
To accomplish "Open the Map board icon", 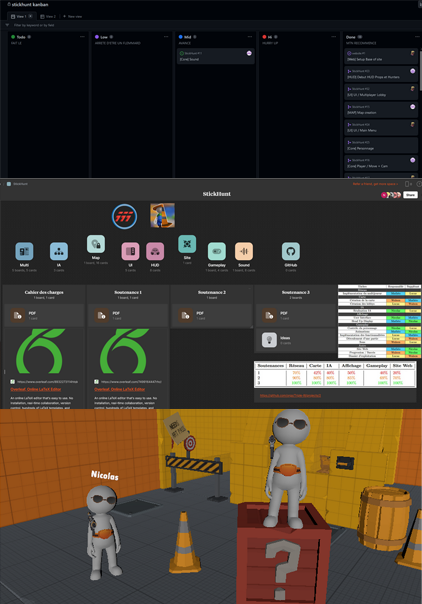I will (96, 244).
